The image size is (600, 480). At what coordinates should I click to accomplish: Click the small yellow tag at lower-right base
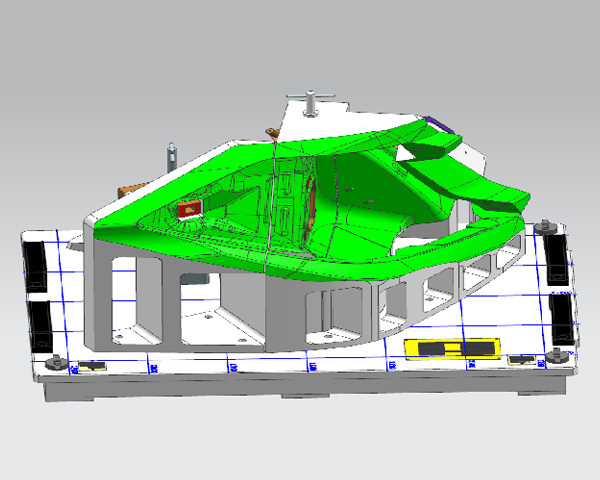pyautogui.click(x=520, y=360)
